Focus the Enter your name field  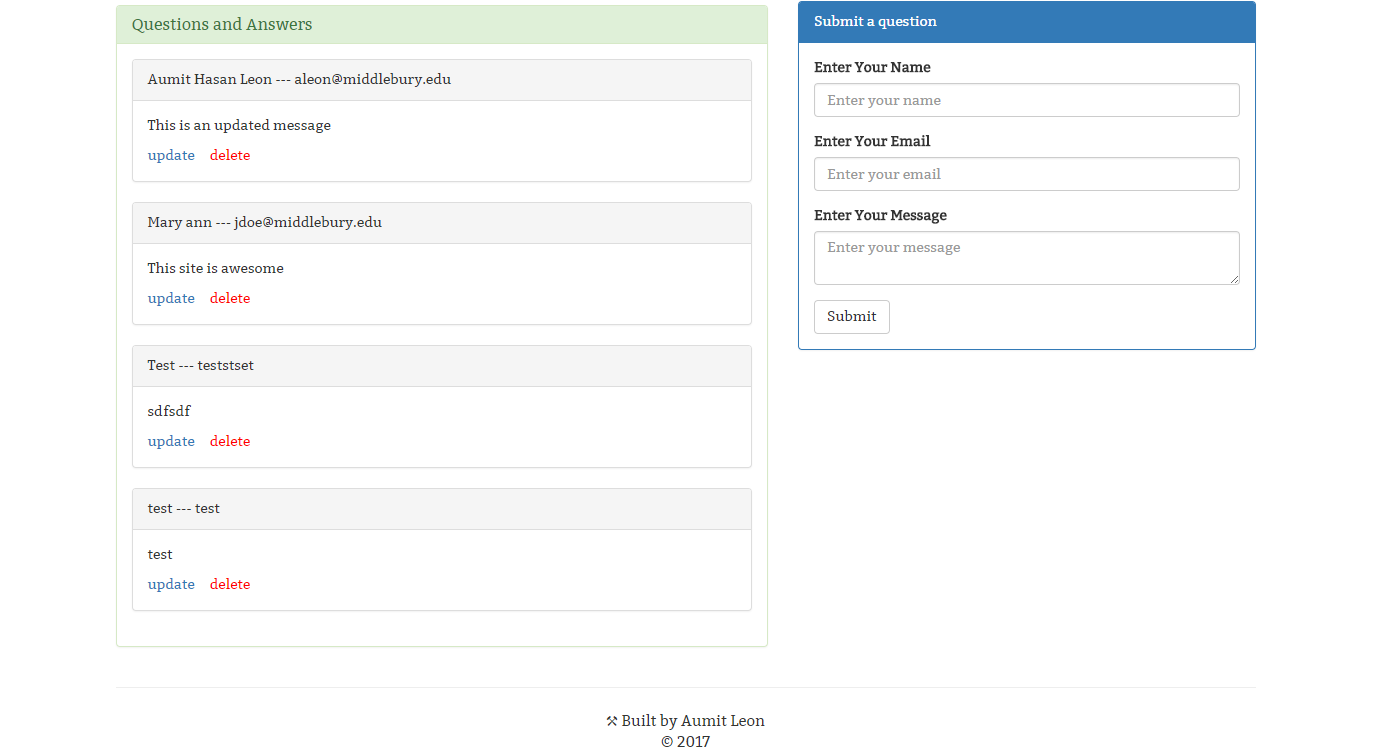(1027, 100)
